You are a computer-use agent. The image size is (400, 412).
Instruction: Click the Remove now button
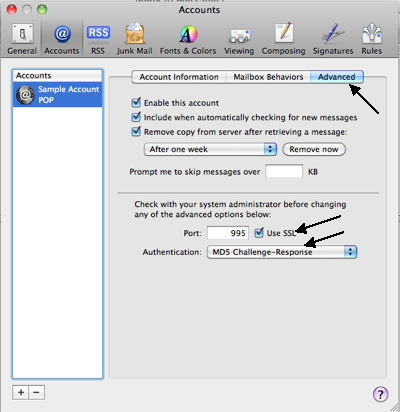tap(314, 149)
